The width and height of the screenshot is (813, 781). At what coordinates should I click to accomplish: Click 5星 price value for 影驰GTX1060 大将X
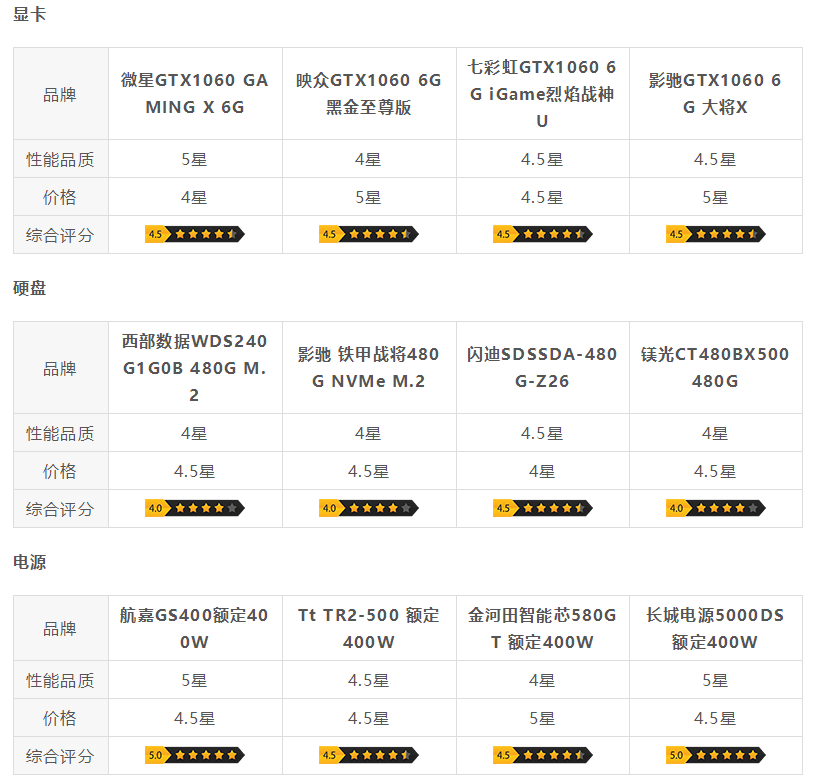[716, 197]
